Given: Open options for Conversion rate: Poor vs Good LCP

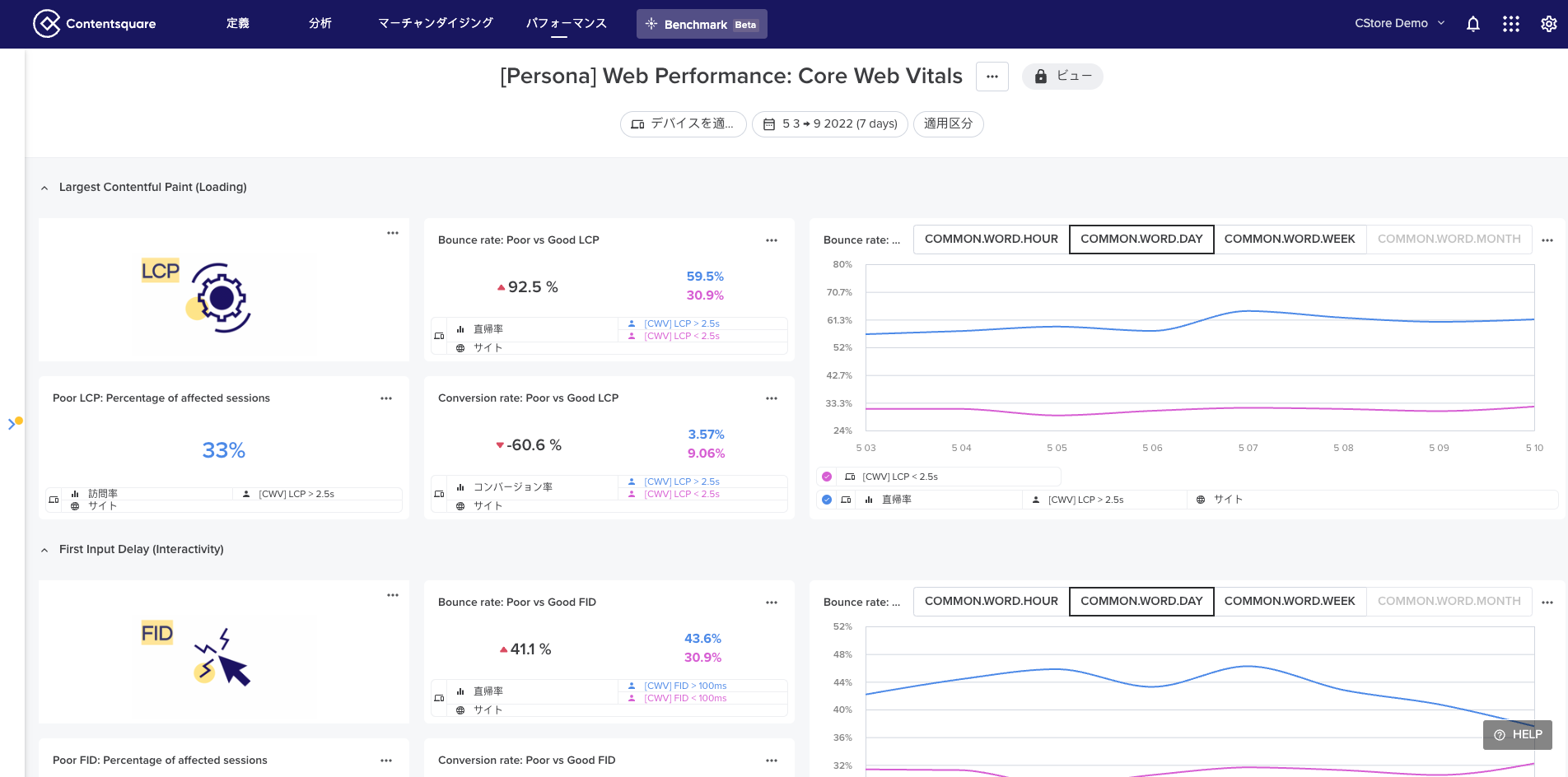Looking at the screenshot, I should [x=772, y=398].
